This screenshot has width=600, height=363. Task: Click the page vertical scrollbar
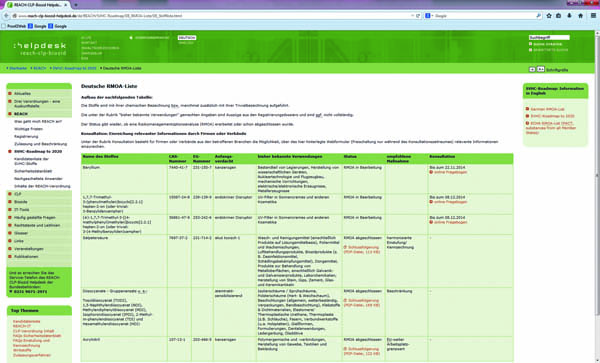click(597, 172)
